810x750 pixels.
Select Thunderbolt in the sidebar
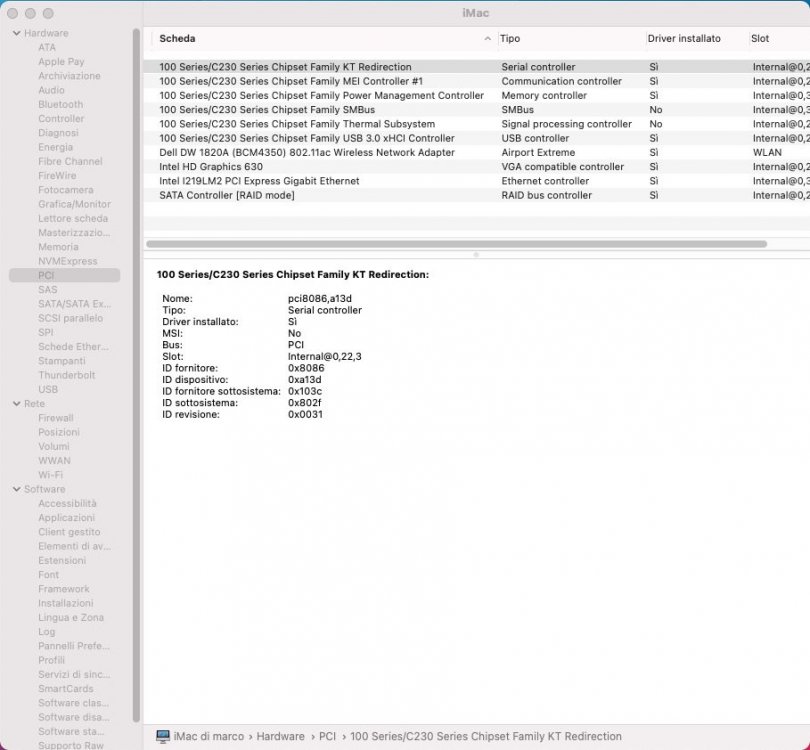tap(66, 375)
